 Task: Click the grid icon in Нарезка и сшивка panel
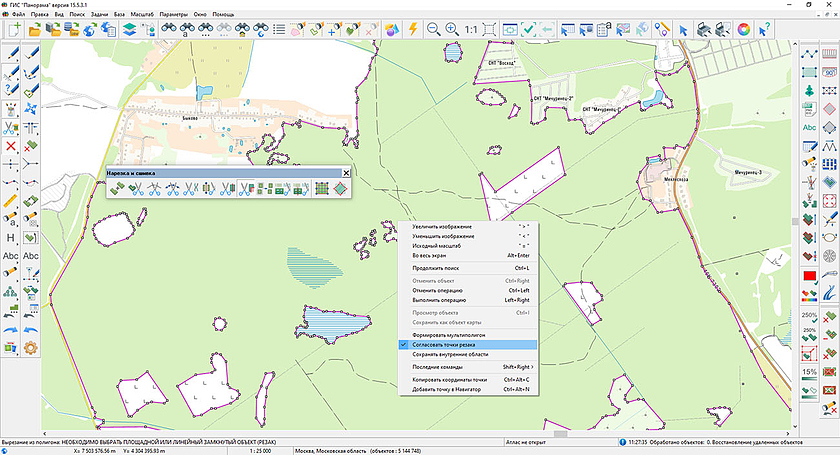click(x=322, y=187)
